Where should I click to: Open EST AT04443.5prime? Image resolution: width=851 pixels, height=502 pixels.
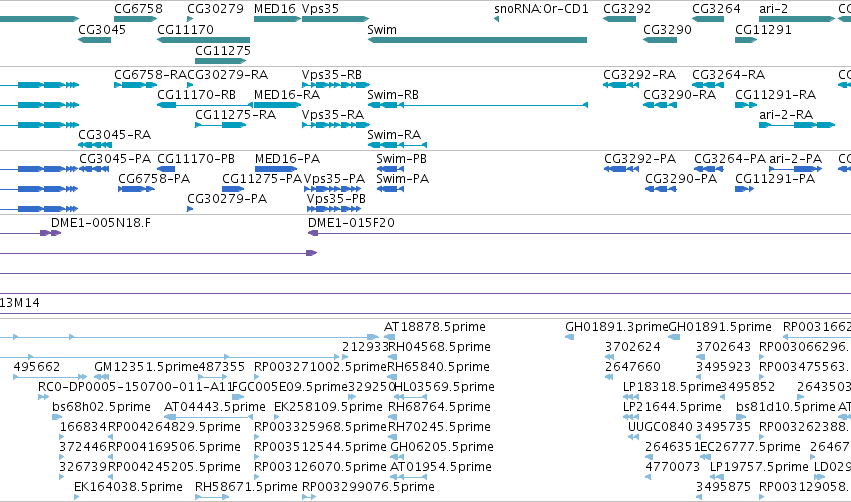tap(208, 417)
